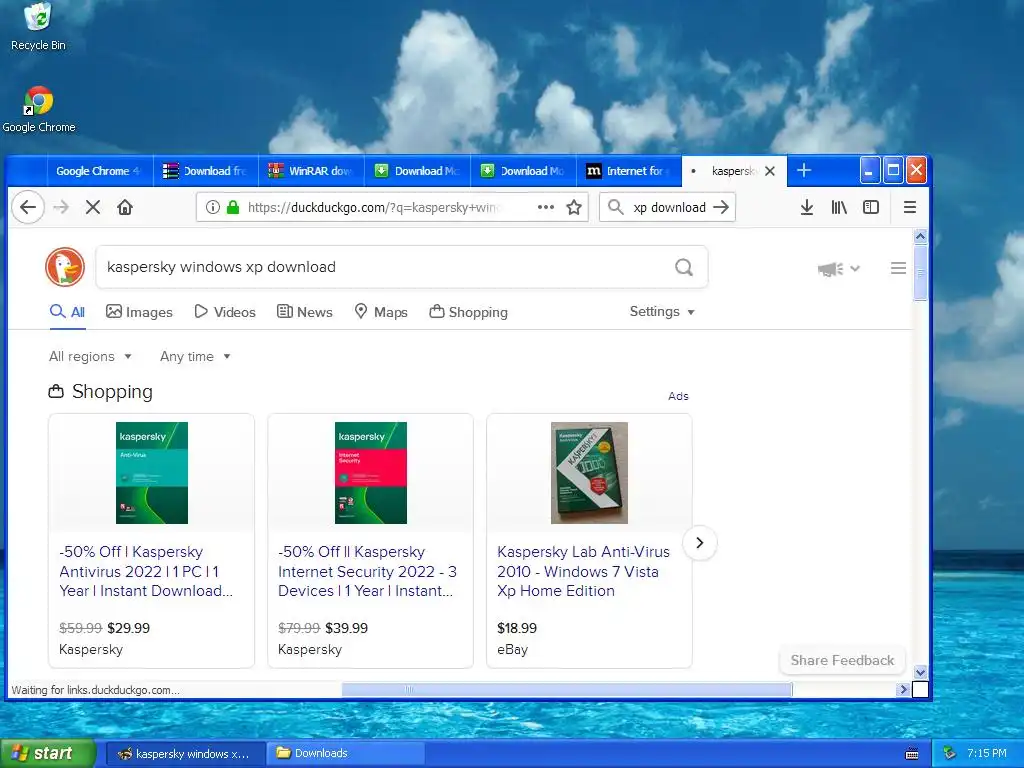Show next shopping results with the arrow

click(699, 543)
